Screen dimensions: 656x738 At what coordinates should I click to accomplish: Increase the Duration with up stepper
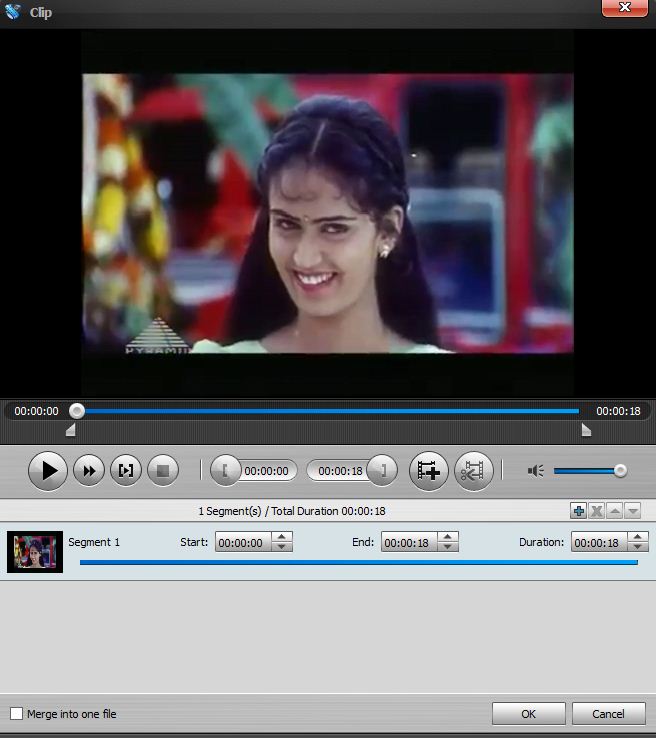click(x=638, y=537)
